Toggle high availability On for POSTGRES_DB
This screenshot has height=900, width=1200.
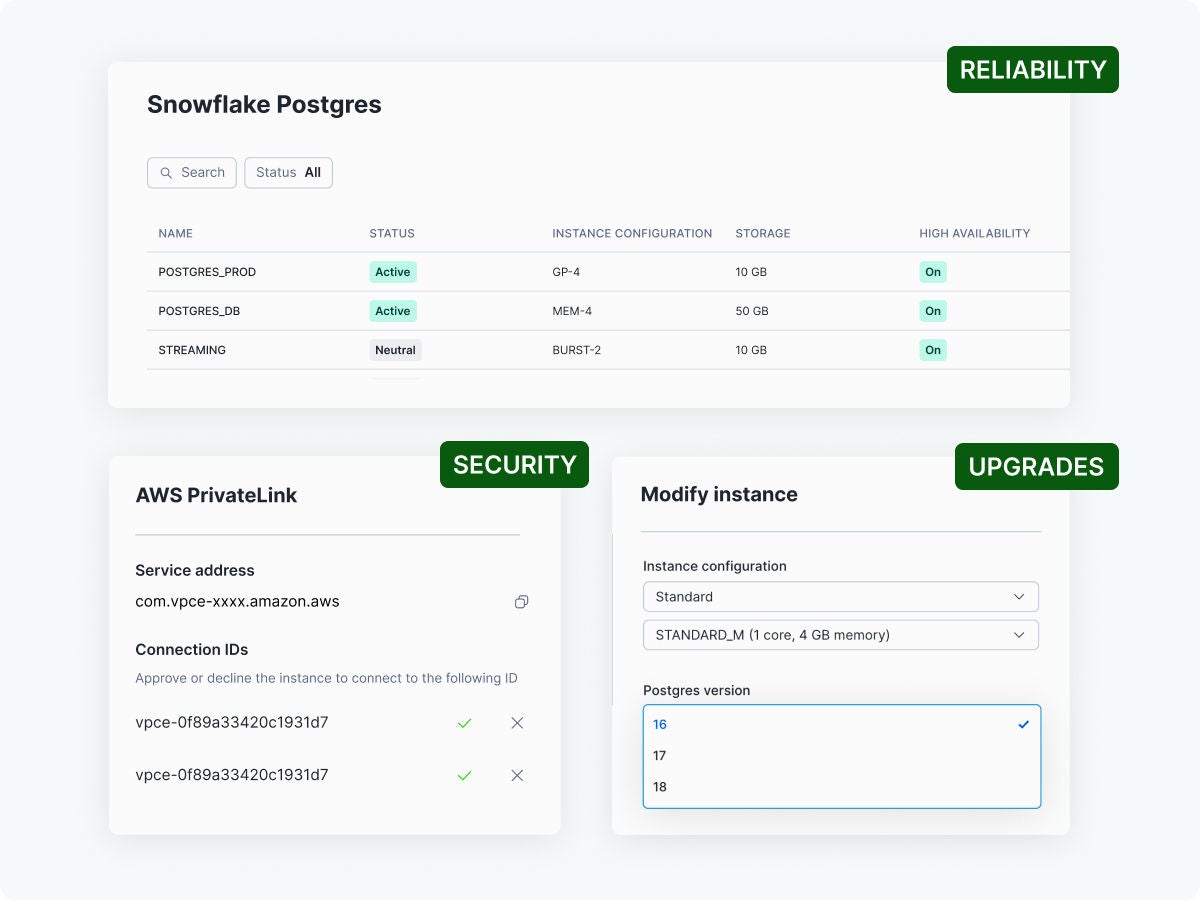932,311
